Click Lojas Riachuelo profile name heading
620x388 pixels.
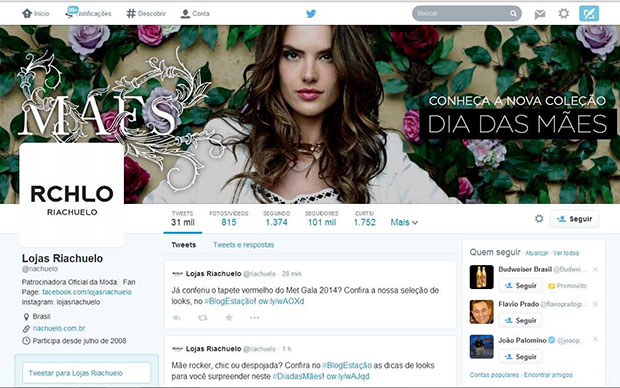click(x=62, y=258)
